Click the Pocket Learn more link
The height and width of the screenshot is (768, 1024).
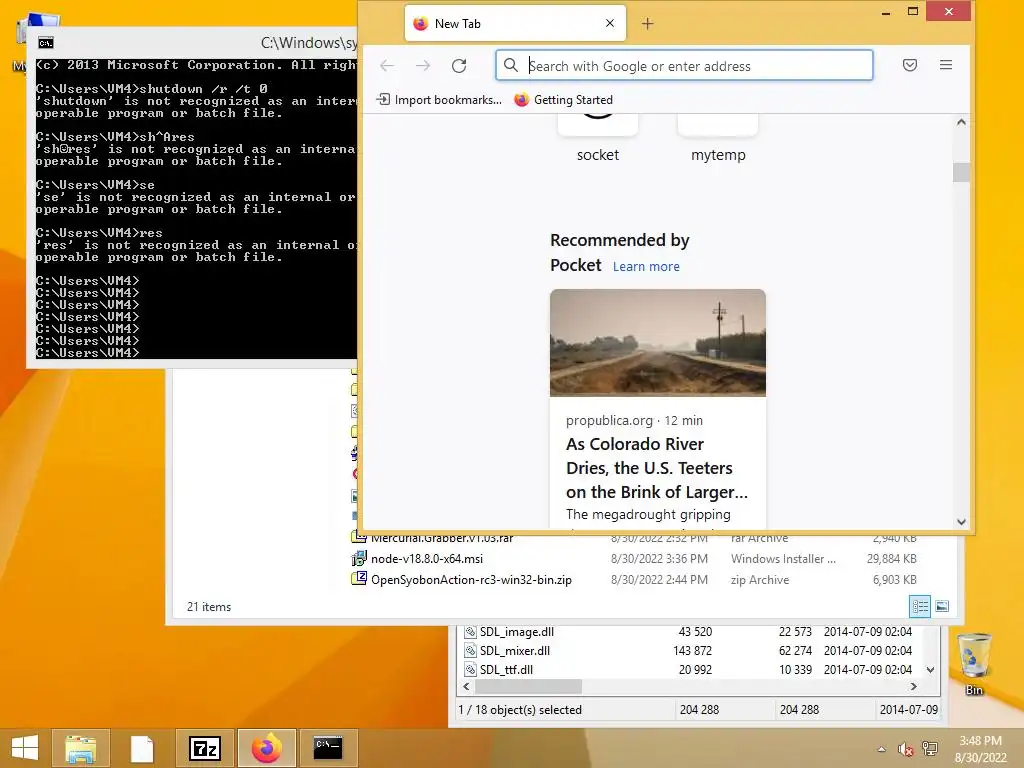pyautogui.click(x=646, y=266)
